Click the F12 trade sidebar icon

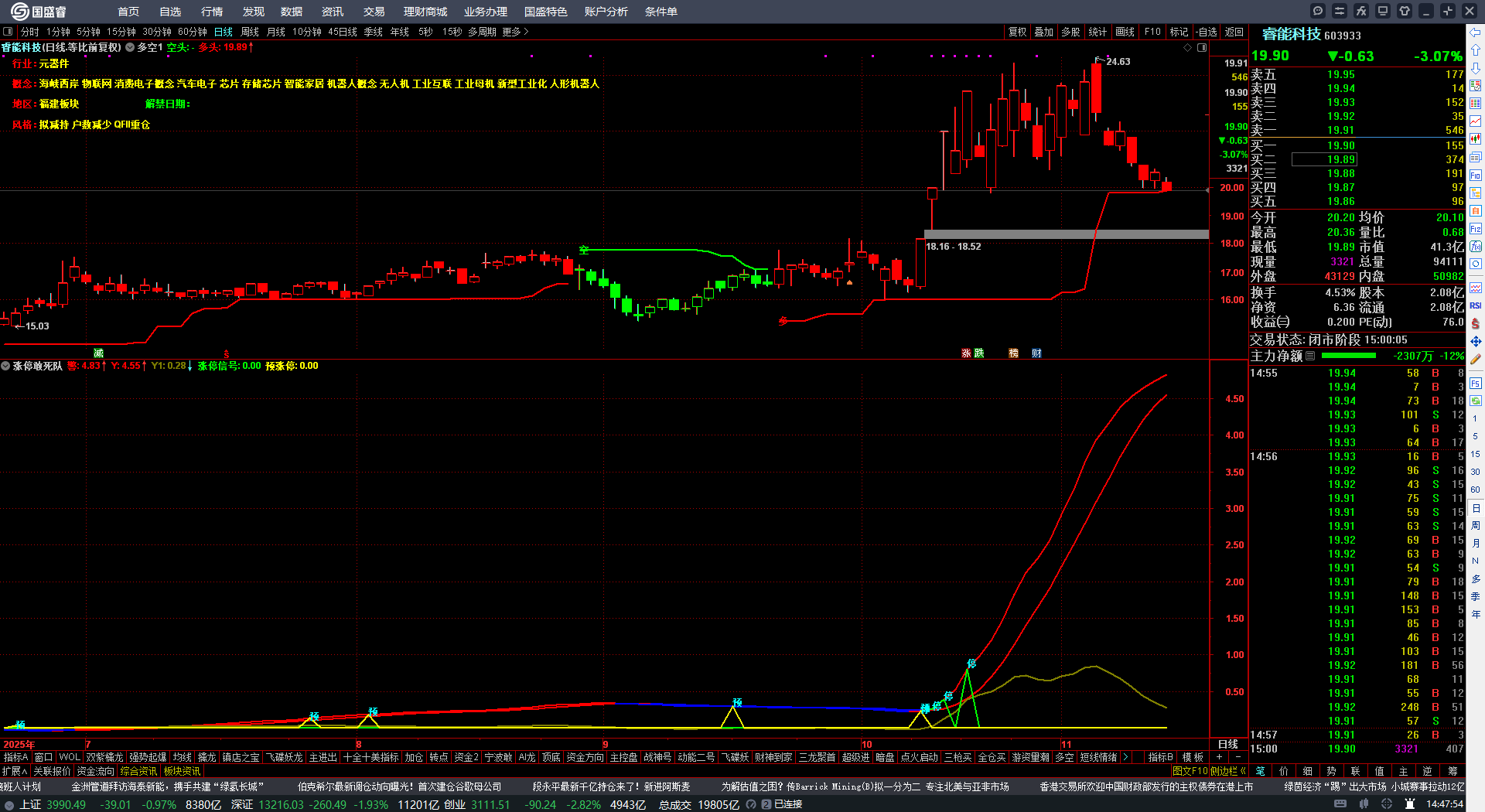(x=1476, y=229)
